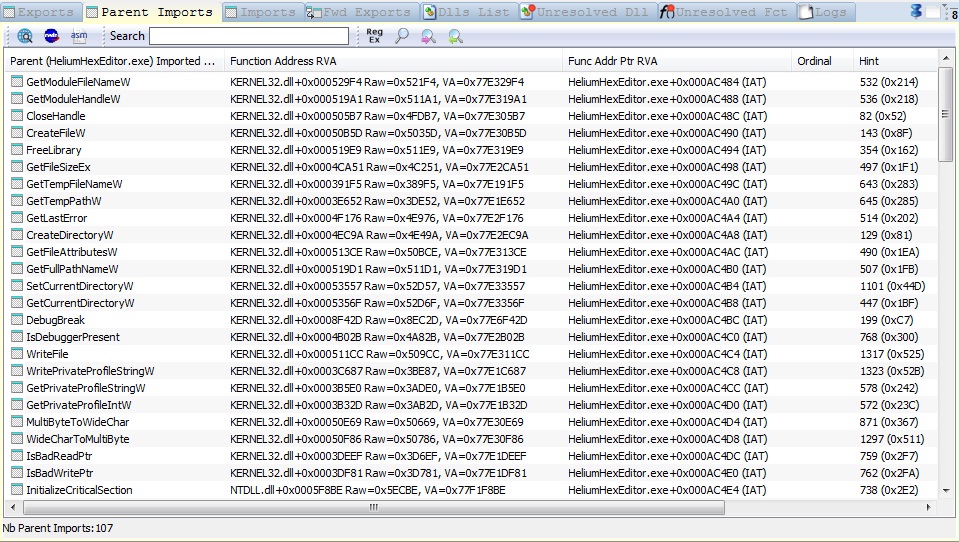
Task: Click the KERNEL32.dll+0x0008F42D address cell
Action: [378, 320]
